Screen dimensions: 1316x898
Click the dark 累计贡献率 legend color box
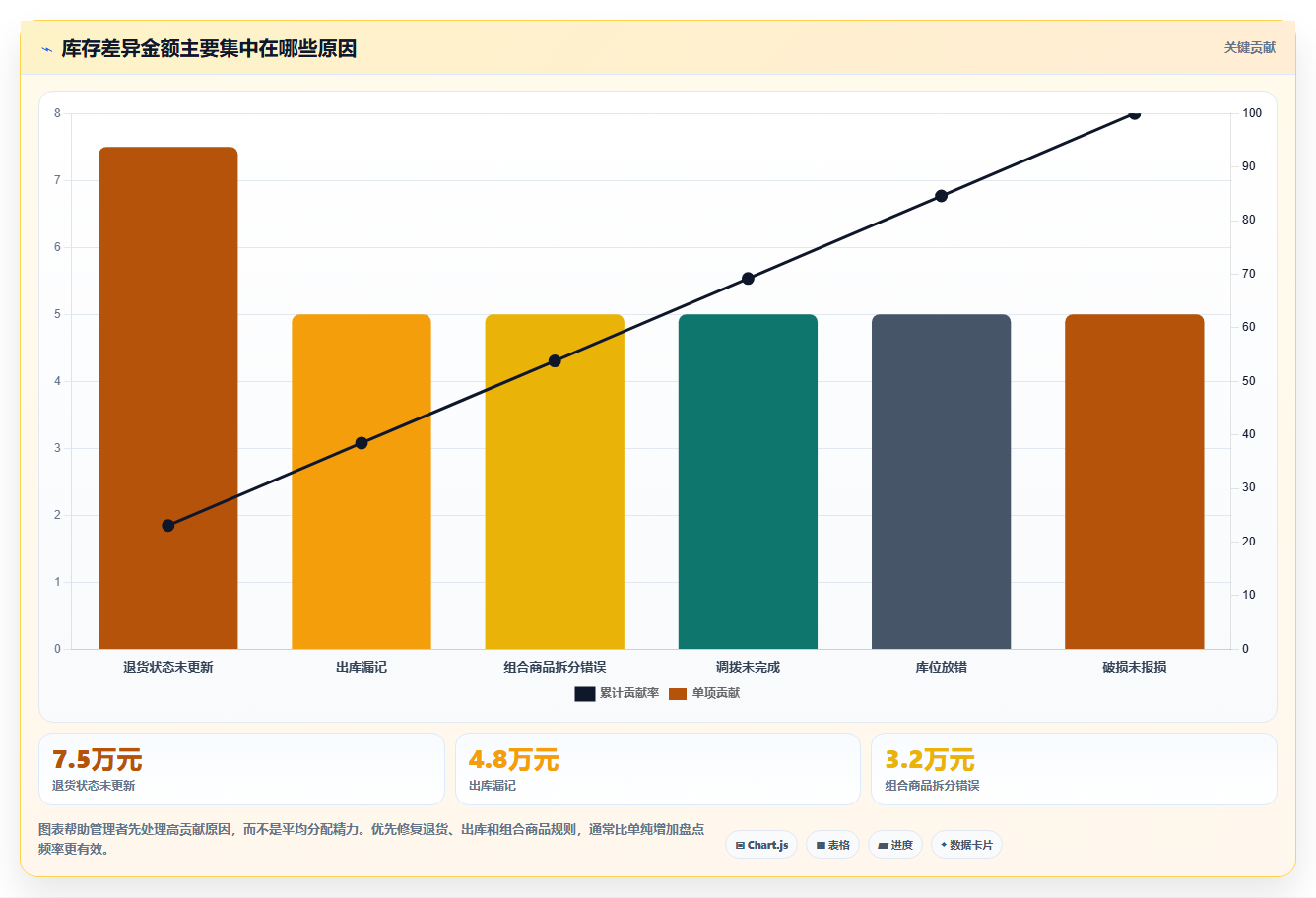point(585,694)
